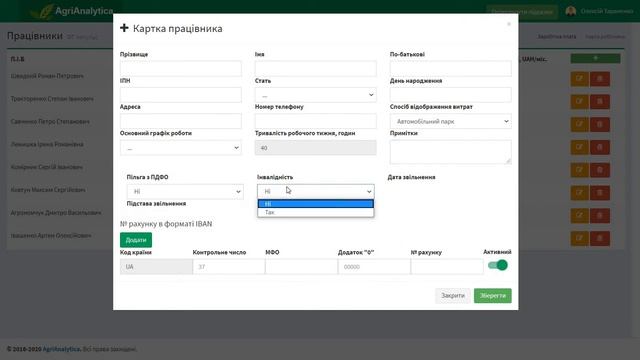Screen dimensions: 640x360
Task: Edit employee in Дмитро Васильович row
Action: 579,216
